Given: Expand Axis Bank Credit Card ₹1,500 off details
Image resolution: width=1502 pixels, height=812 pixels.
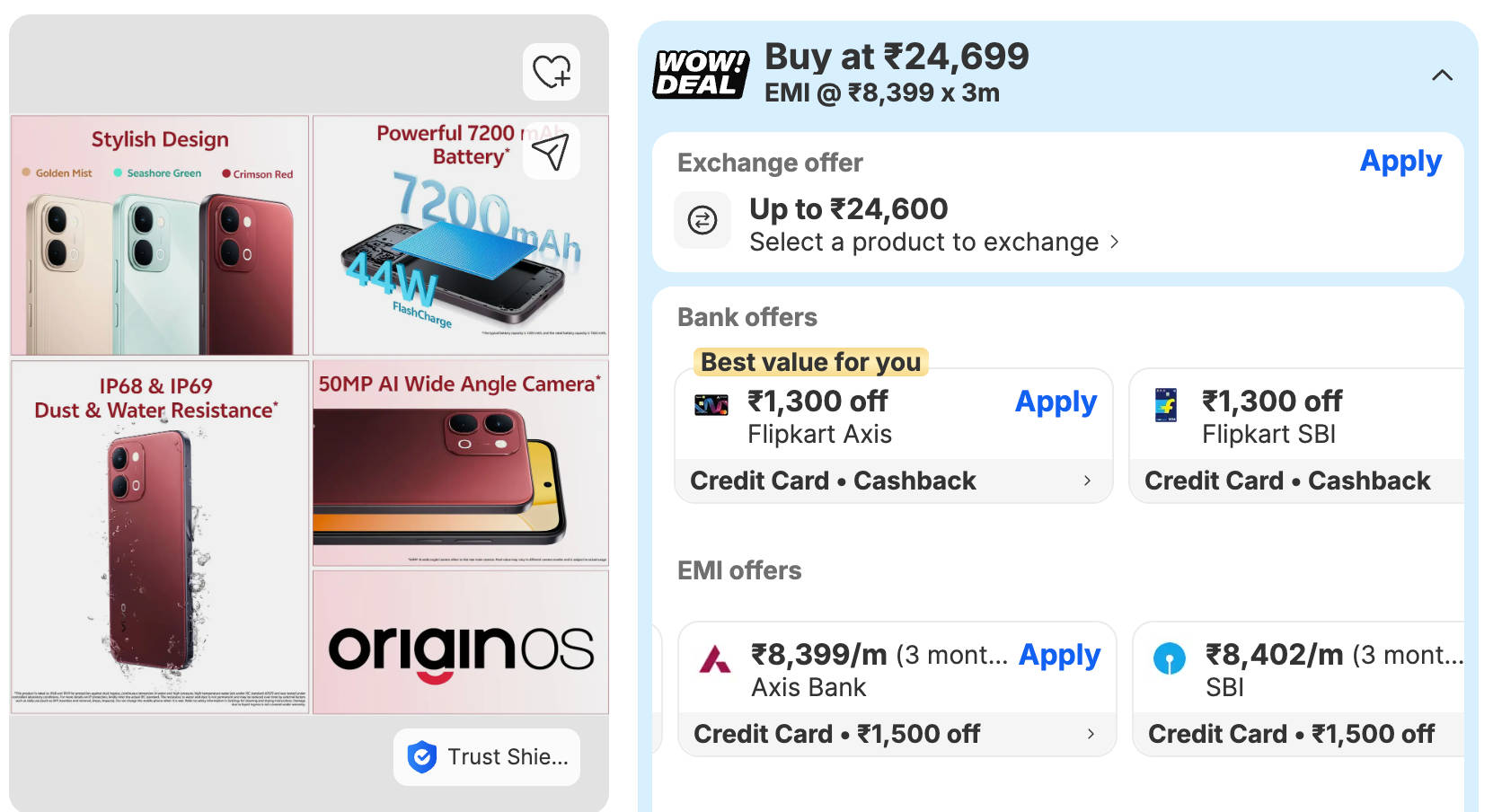Looking at the screenshot, I should (897, 734).
